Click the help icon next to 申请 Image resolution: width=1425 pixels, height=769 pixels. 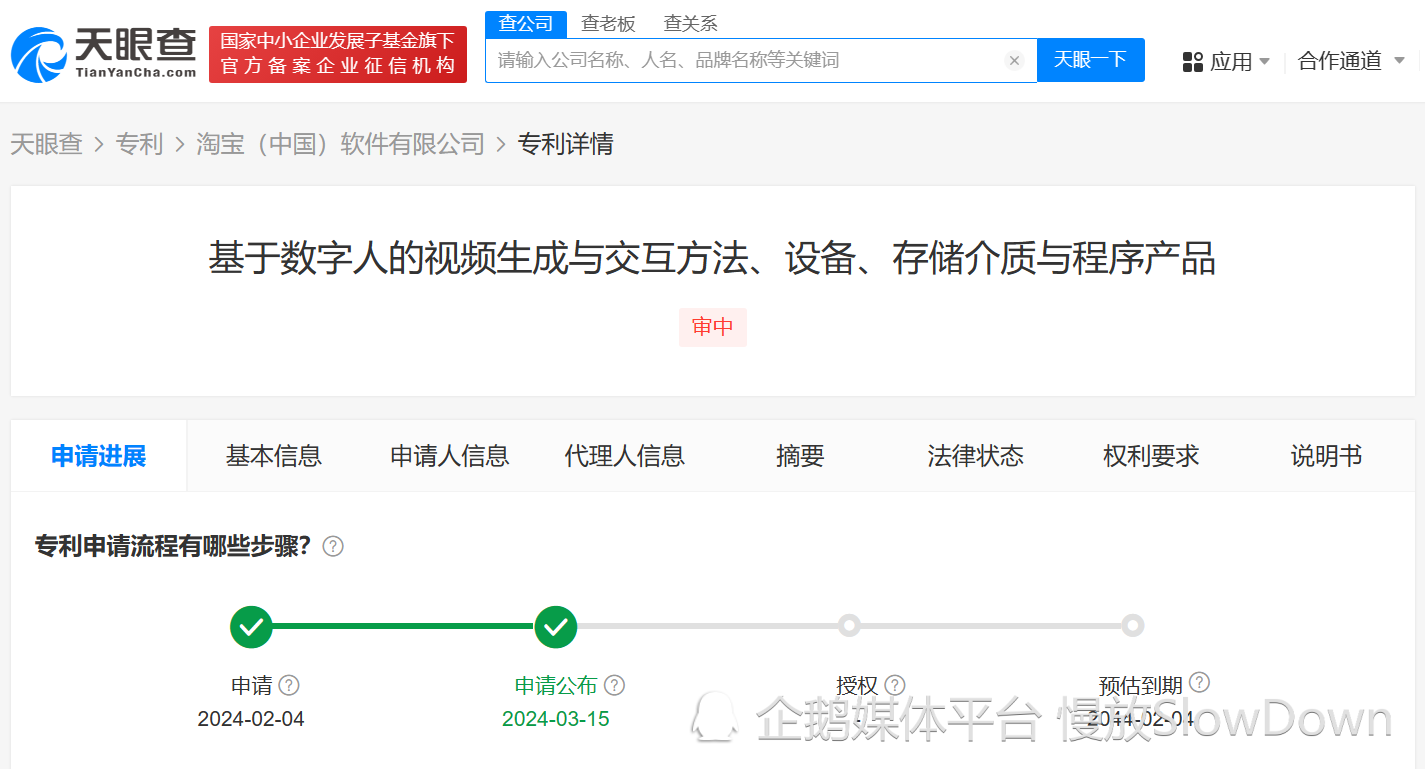(289, 685)
